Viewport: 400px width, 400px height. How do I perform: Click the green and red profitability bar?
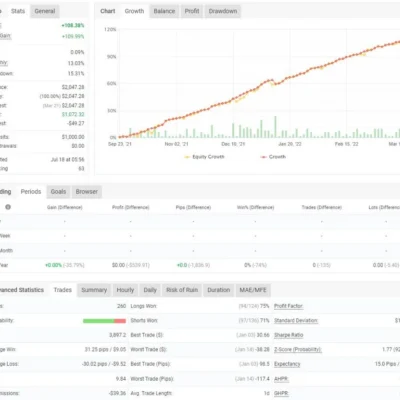[104, 321]
